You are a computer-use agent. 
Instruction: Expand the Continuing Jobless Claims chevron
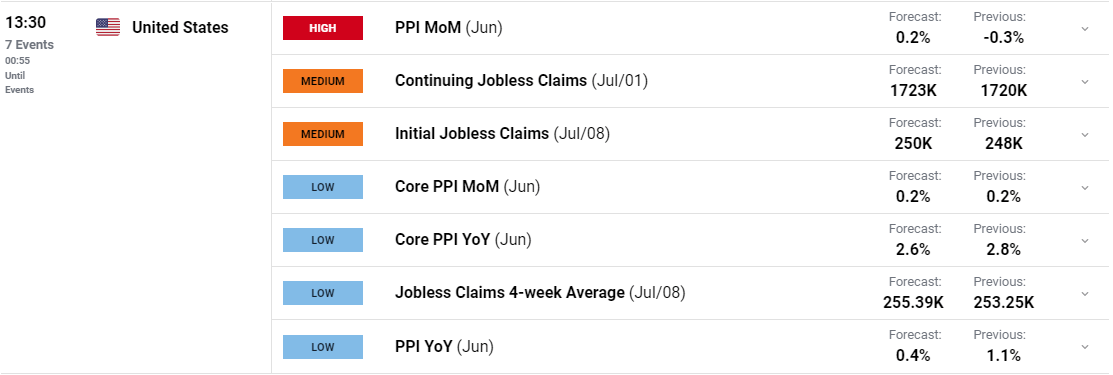[1085, 82]
